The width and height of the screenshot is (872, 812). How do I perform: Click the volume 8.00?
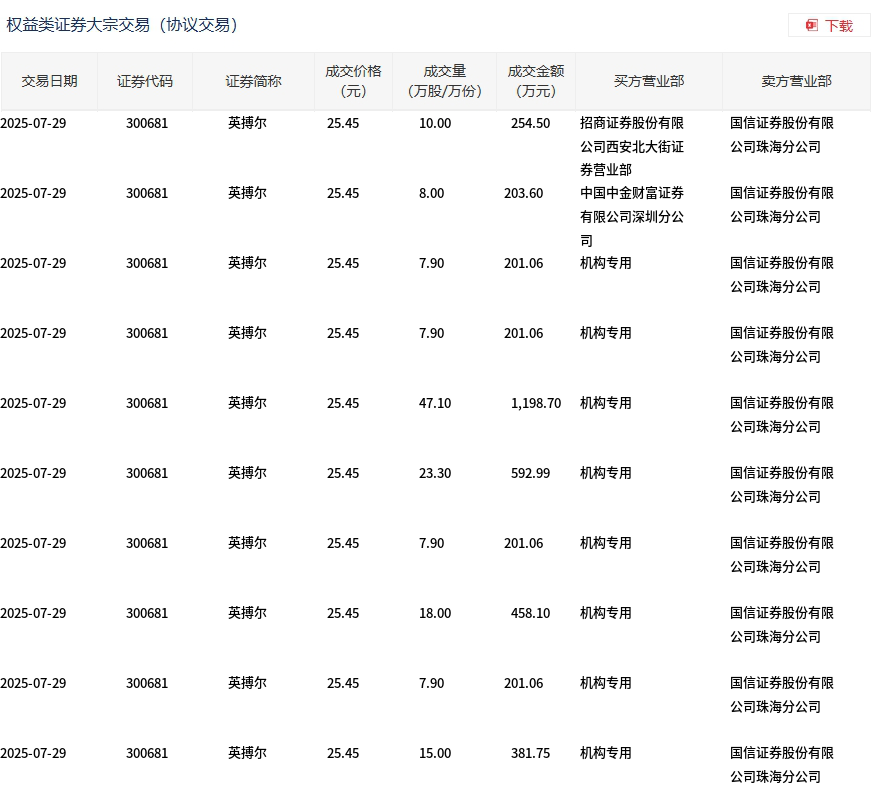click(x=432, y=194)
